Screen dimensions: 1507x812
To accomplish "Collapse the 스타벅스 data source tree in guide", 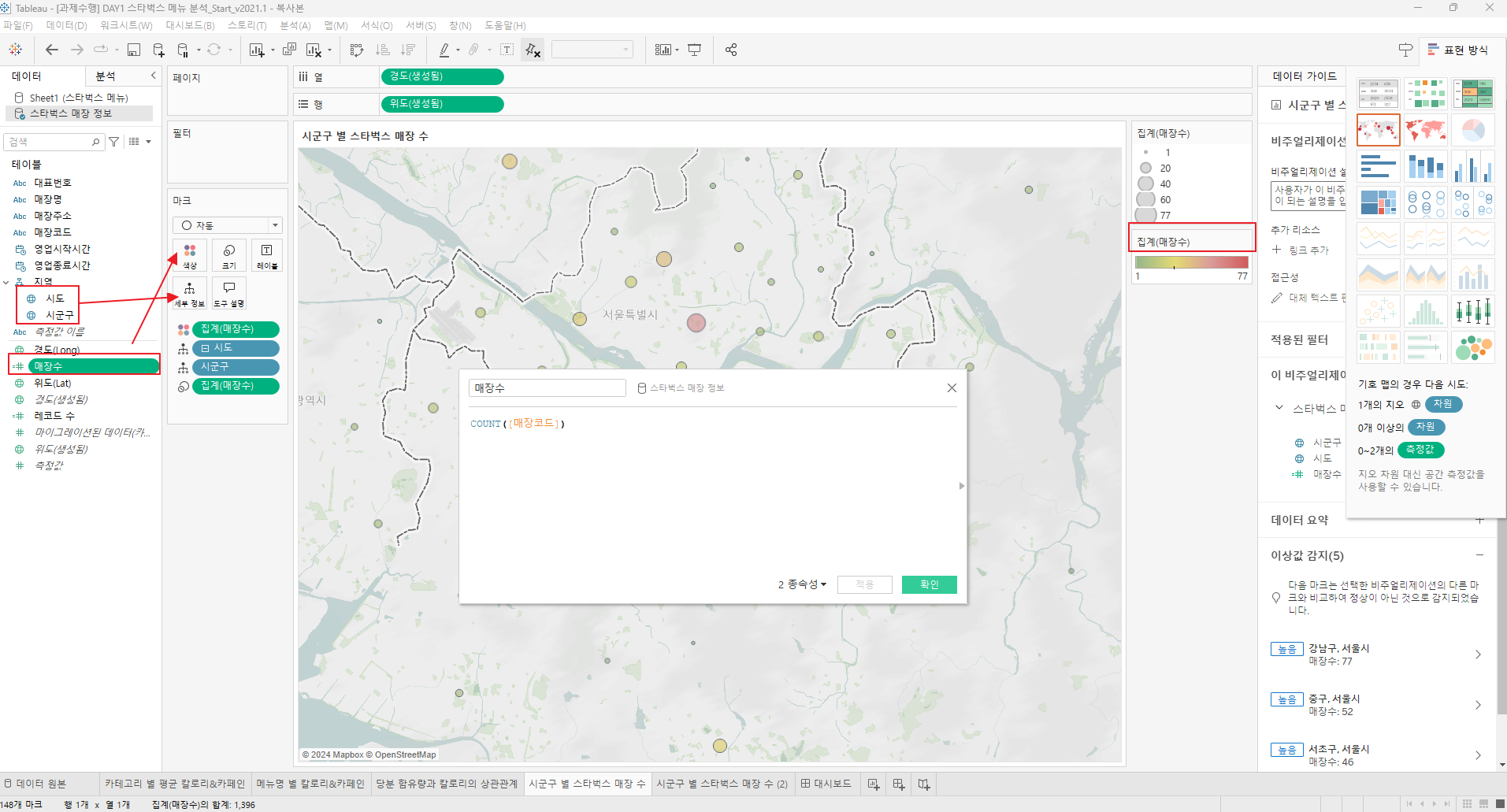I will (1279, 407).
